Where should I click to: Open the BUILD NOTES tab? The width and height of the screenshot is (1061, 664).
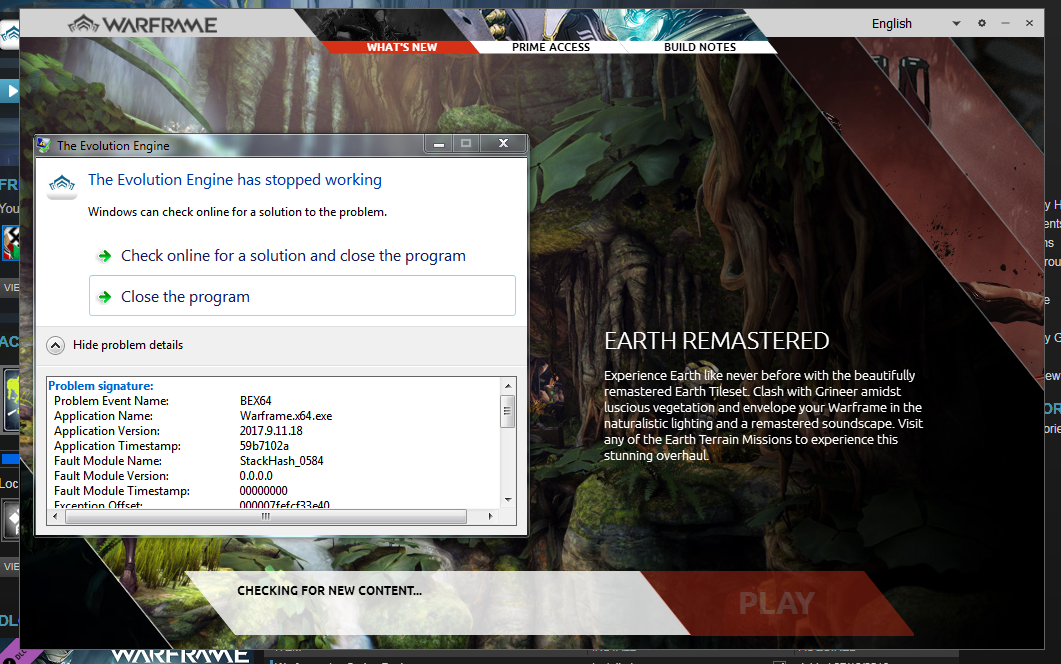[699, 46]
